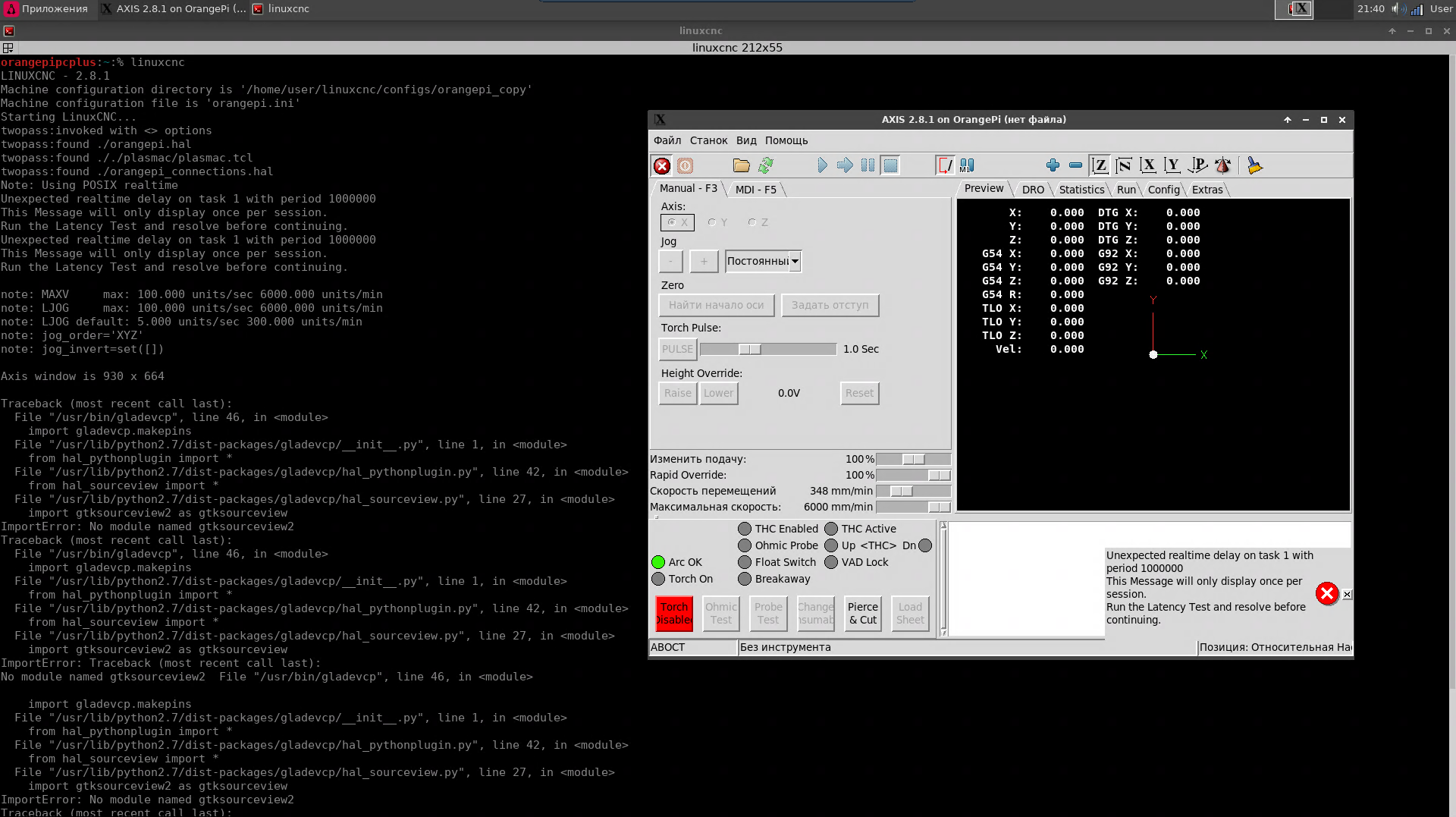Select the Z axis radio button
The width and height of the screenshot is (1456, 817).
(x=758, y=222)
